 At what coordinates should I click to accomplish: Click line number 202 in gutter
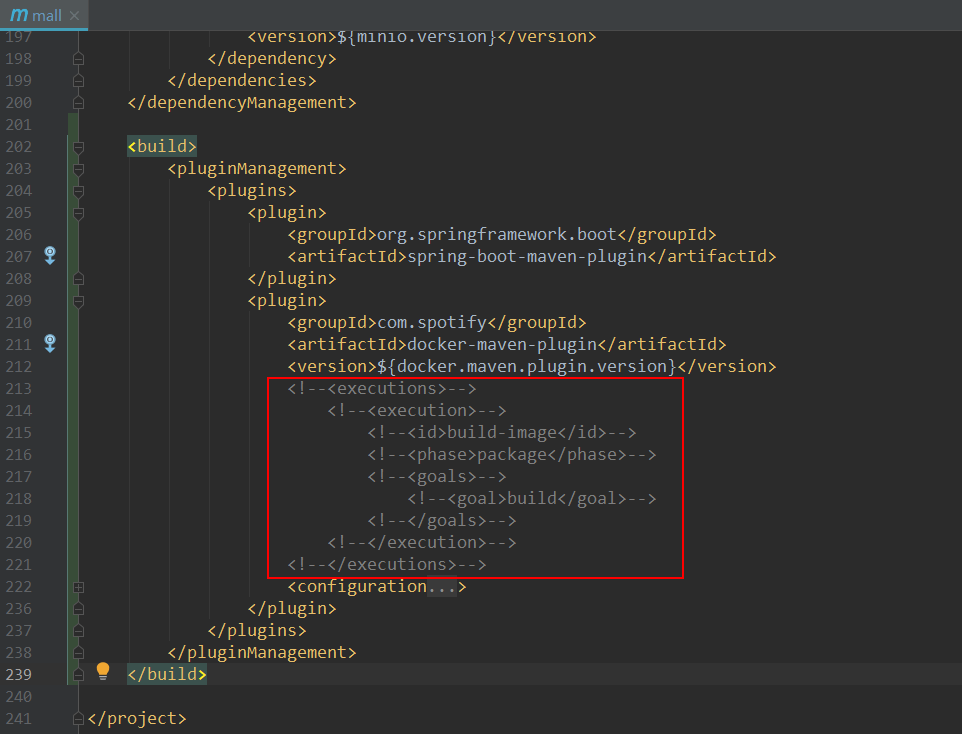[x=18, y=147]
